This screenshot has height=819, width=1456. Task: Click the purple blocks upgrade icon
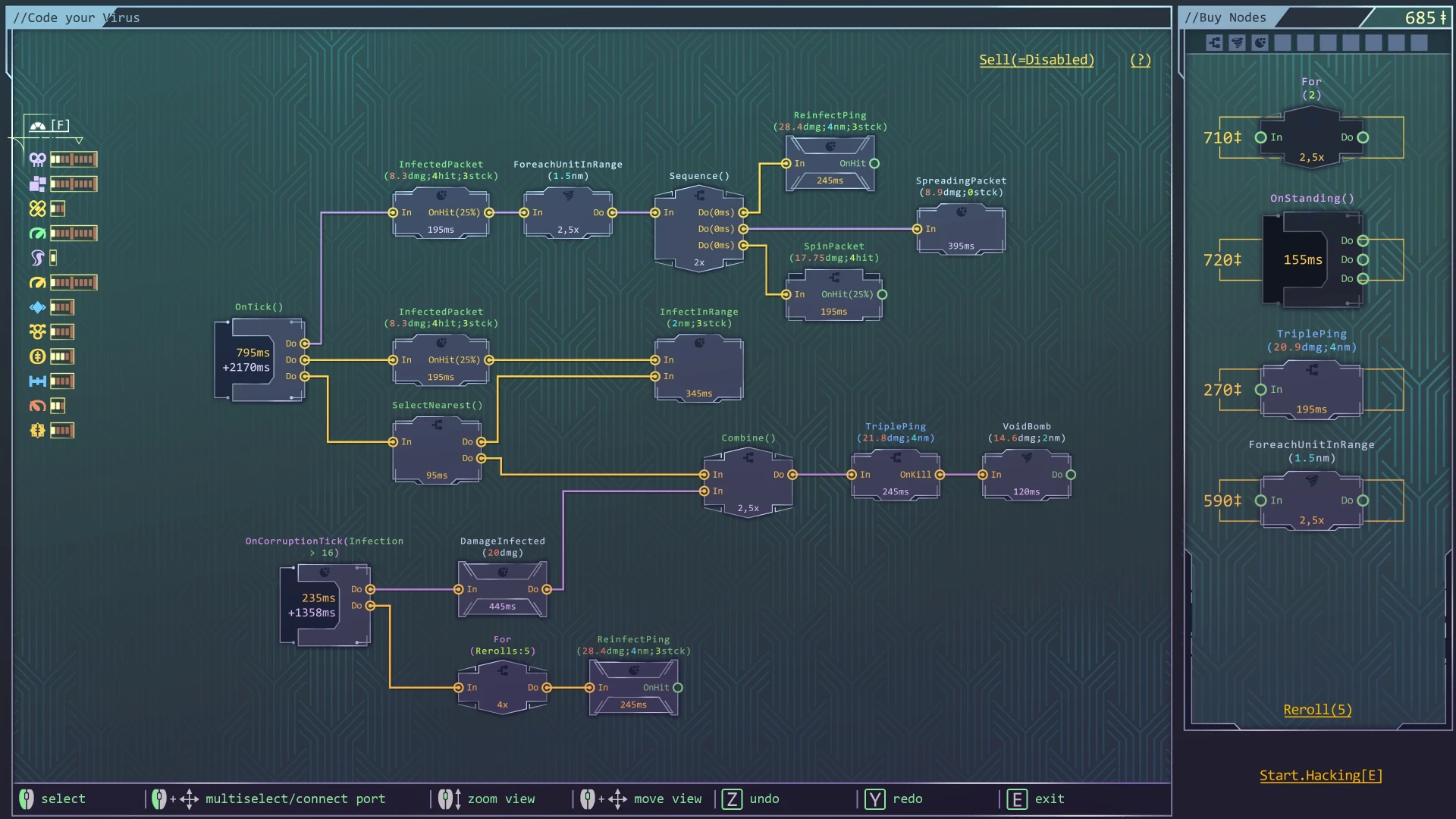click(x=36, y=184)
